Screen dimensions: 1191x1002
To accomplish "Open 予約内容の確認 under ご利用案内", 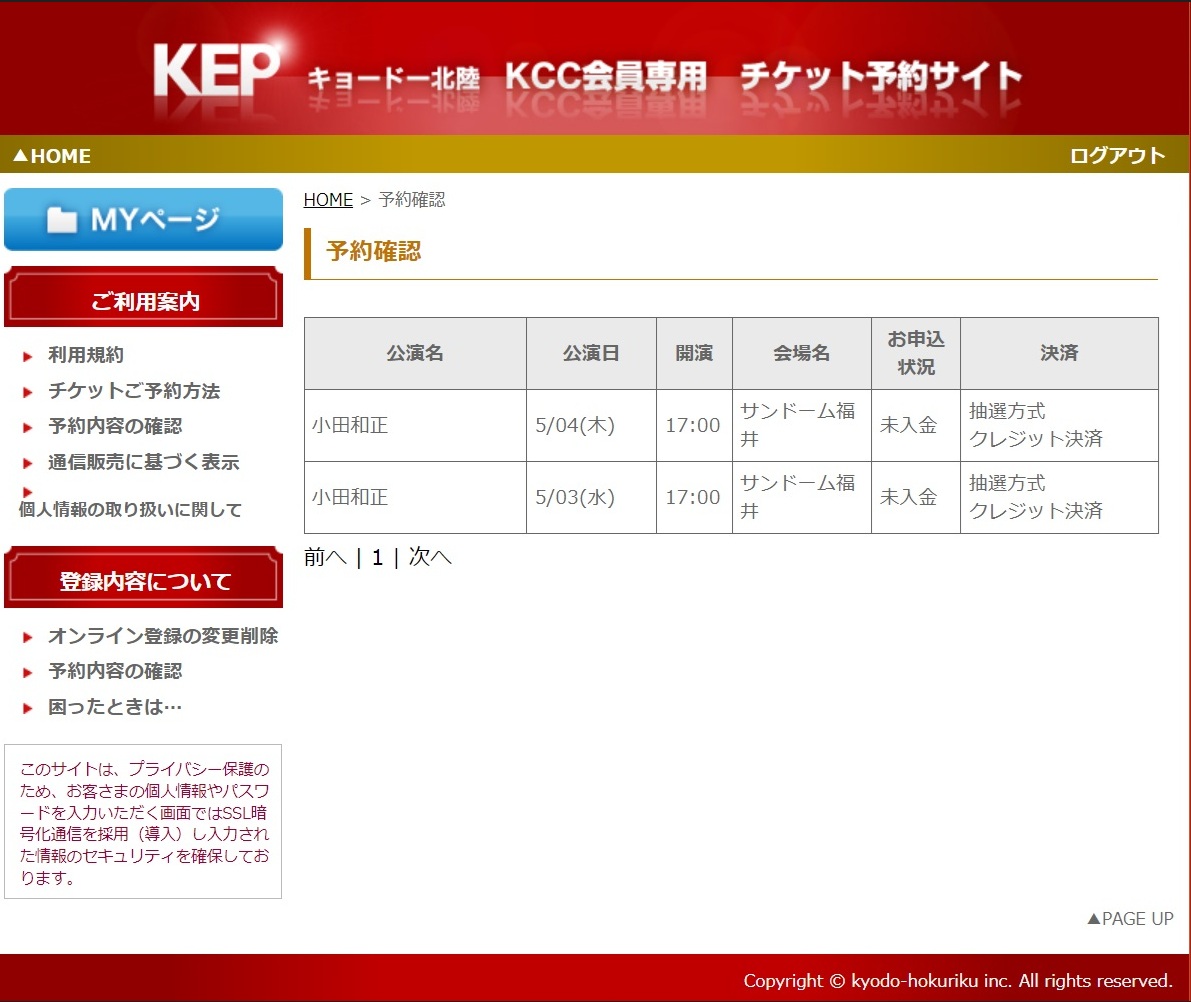I will coord(115,426).
